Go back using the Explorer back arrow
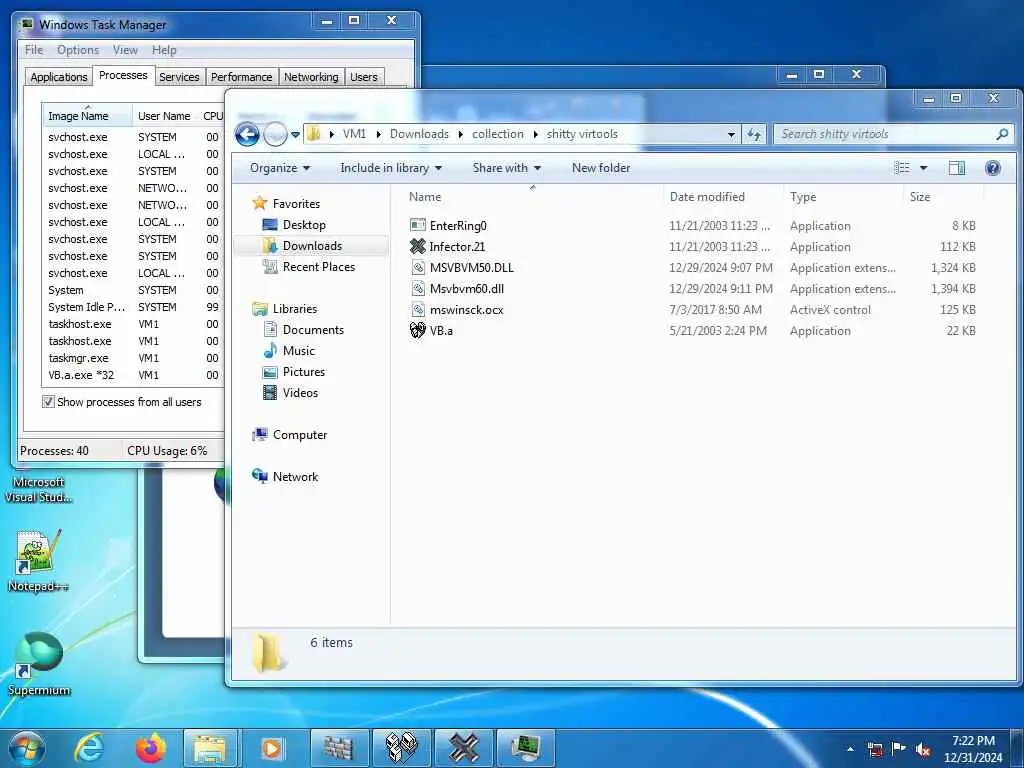 click(247, 135)
